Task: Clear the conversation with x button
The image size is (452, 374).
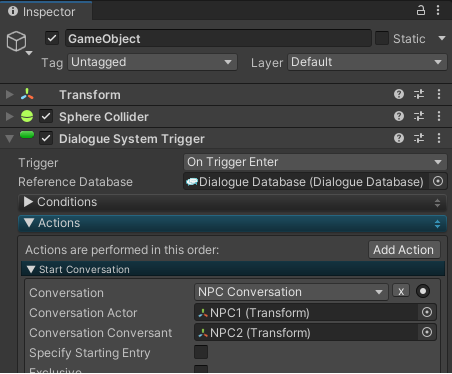Action: click(401, 291)
